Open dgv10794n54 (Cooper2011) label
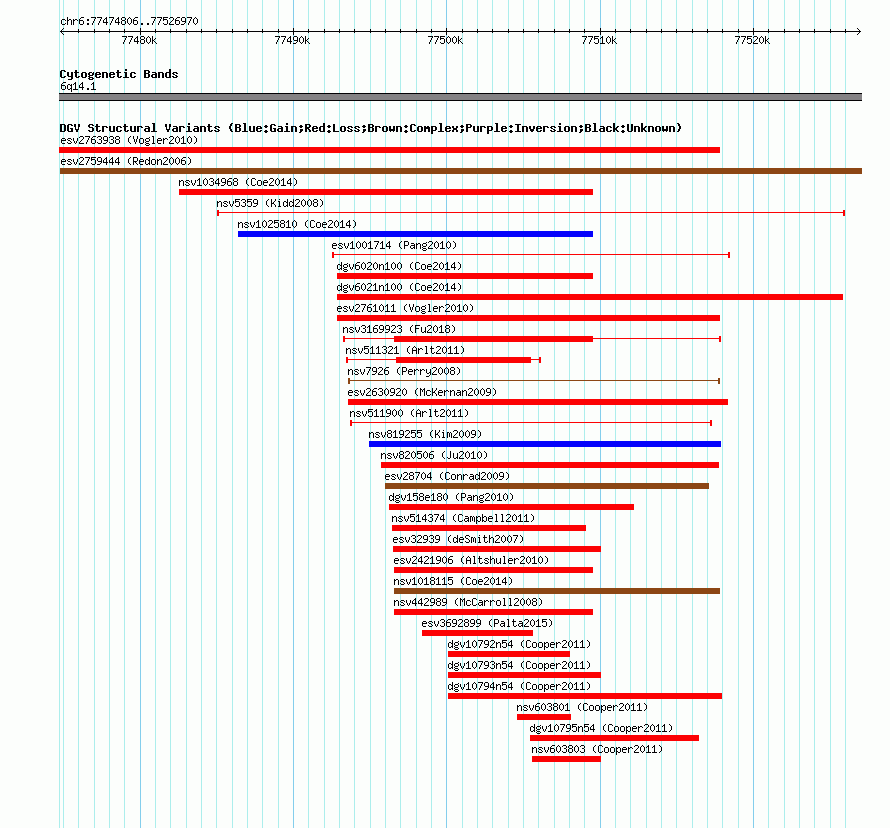Viewport: 890px width, 828px height. (519, 686)
